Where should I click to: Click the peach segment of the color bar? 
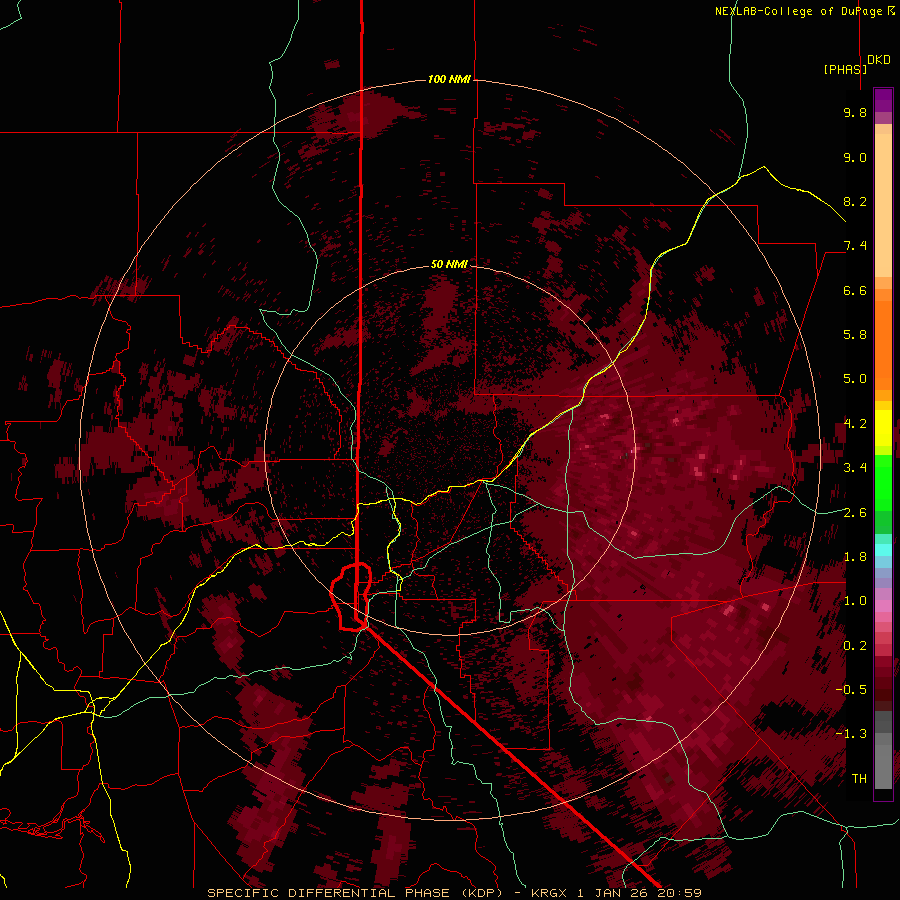point(883,205)
